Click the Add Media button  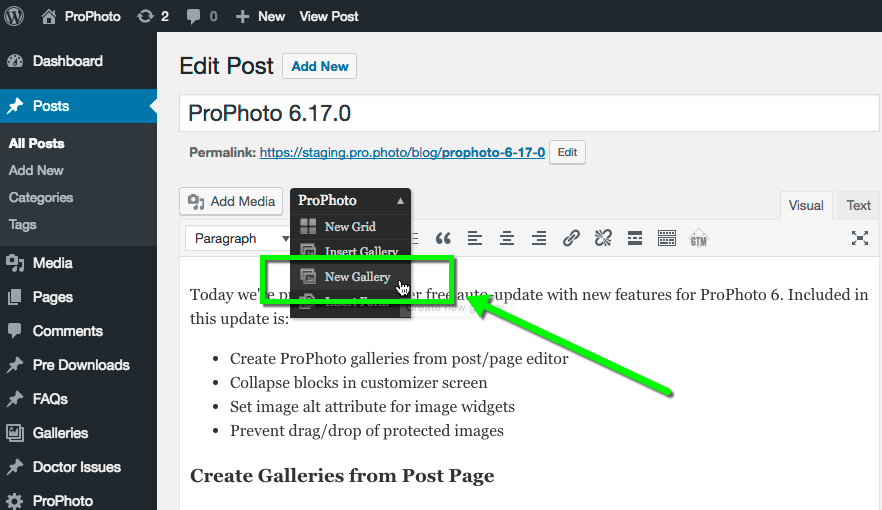[x=231, y=201]
